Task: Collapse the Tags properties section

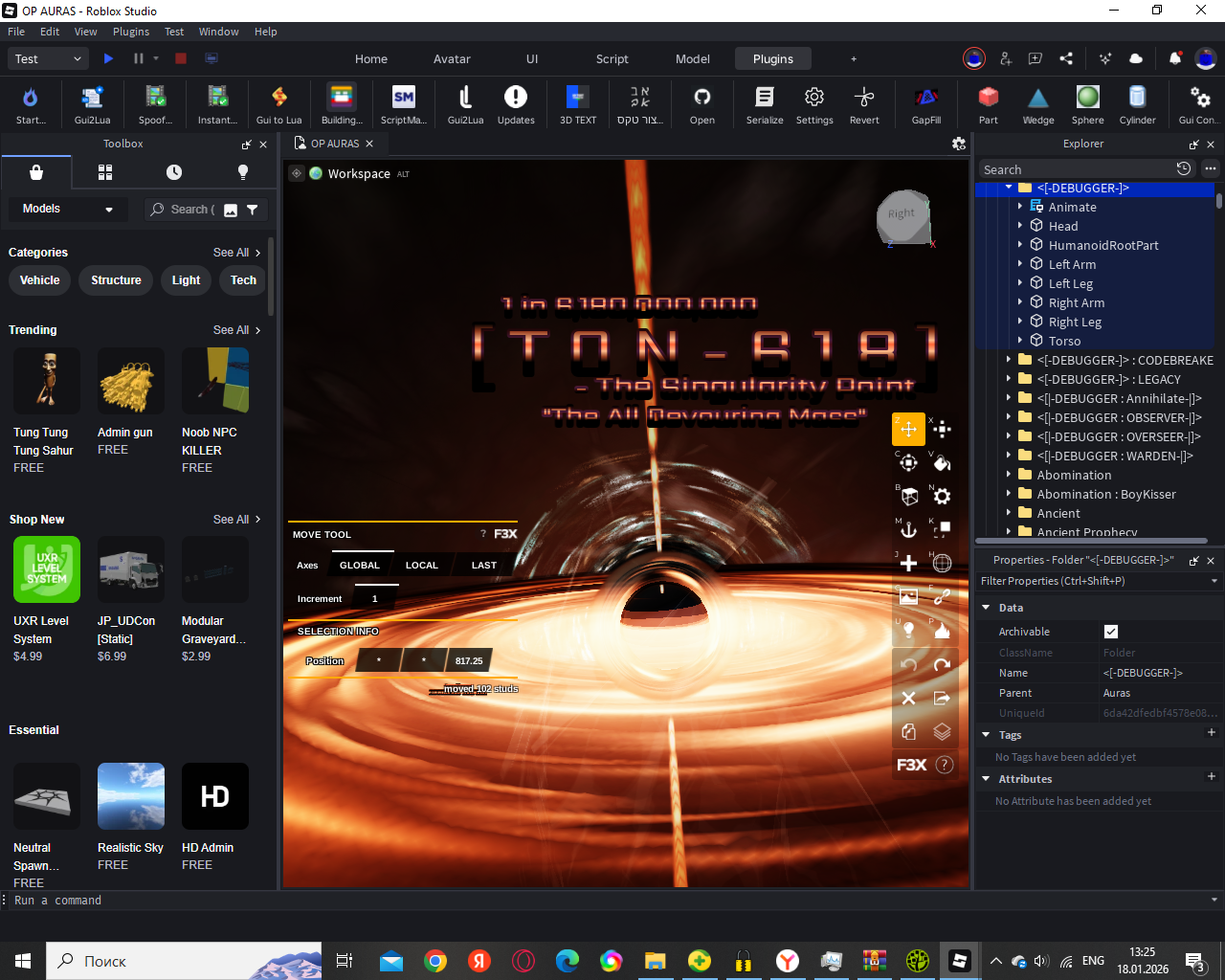Action: (986, 735)
